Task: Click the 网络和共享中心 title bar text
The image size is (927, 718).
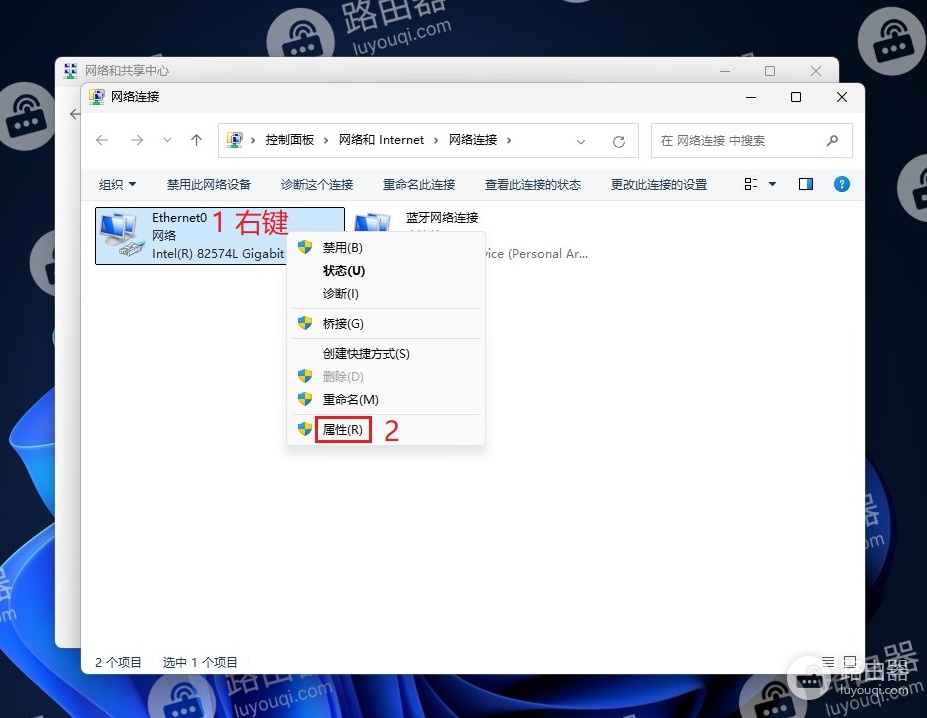Action: point(127,71)
